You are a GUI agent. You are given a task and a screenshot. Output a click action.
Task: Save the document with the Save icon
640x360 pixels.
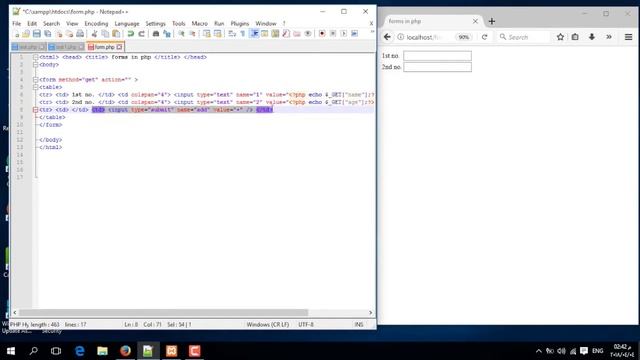(37, 34)
